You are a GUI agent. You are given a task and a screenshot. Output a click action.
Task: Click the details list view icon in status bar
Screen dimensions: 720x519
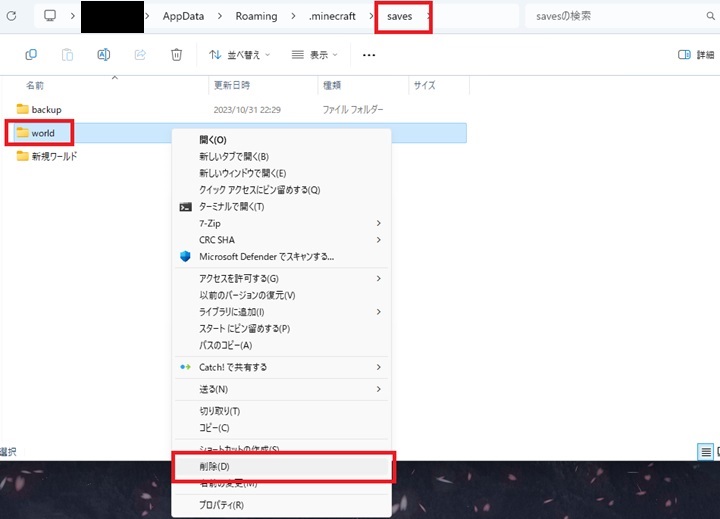705,452
